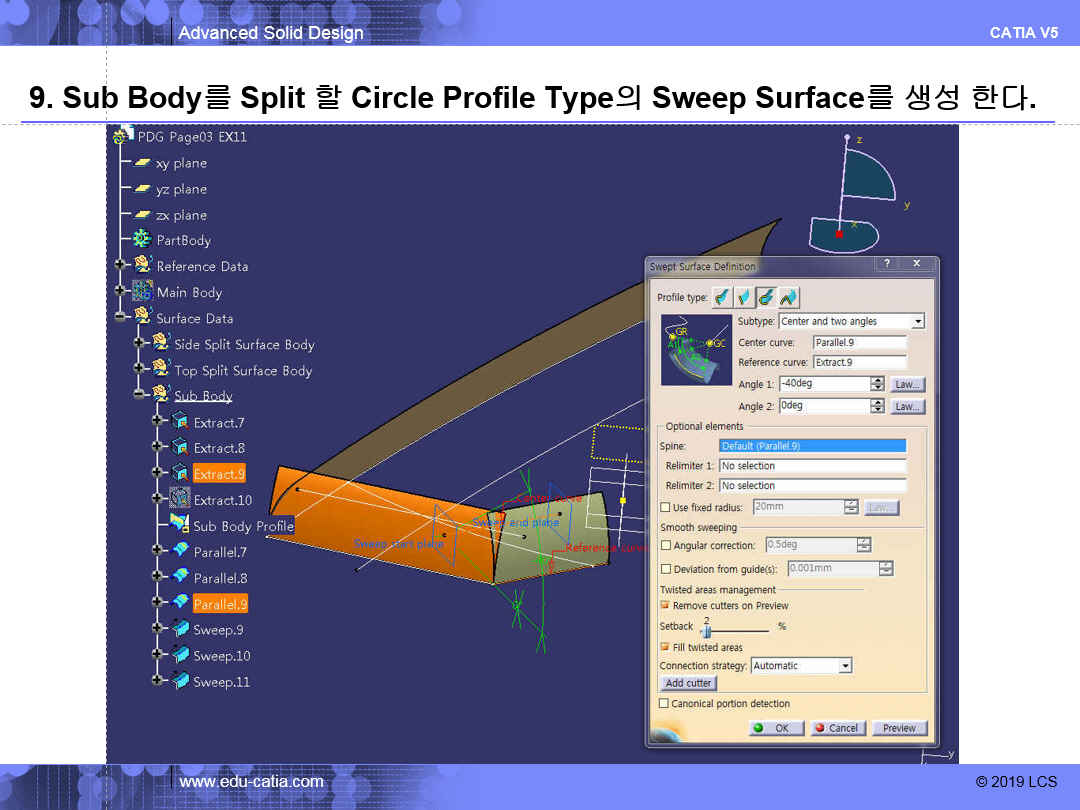Screen dimensions: 1080x810
Task: Click the Sweep.10 surface icon
Action: click(x=180, y=655)
